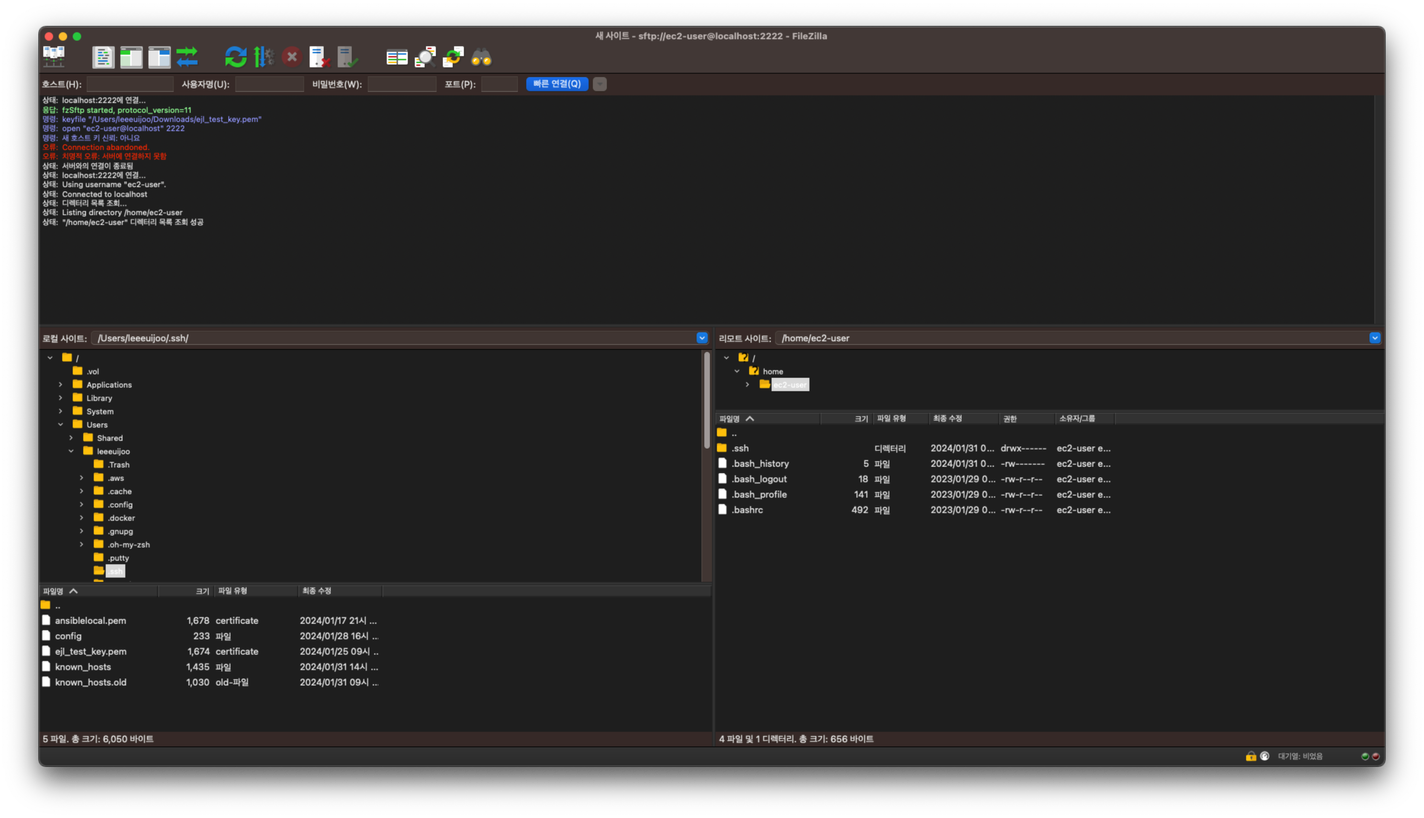
Task: Click the yellow lock encryption icon
Action: pyautogui.click(x=1250, y=756)
